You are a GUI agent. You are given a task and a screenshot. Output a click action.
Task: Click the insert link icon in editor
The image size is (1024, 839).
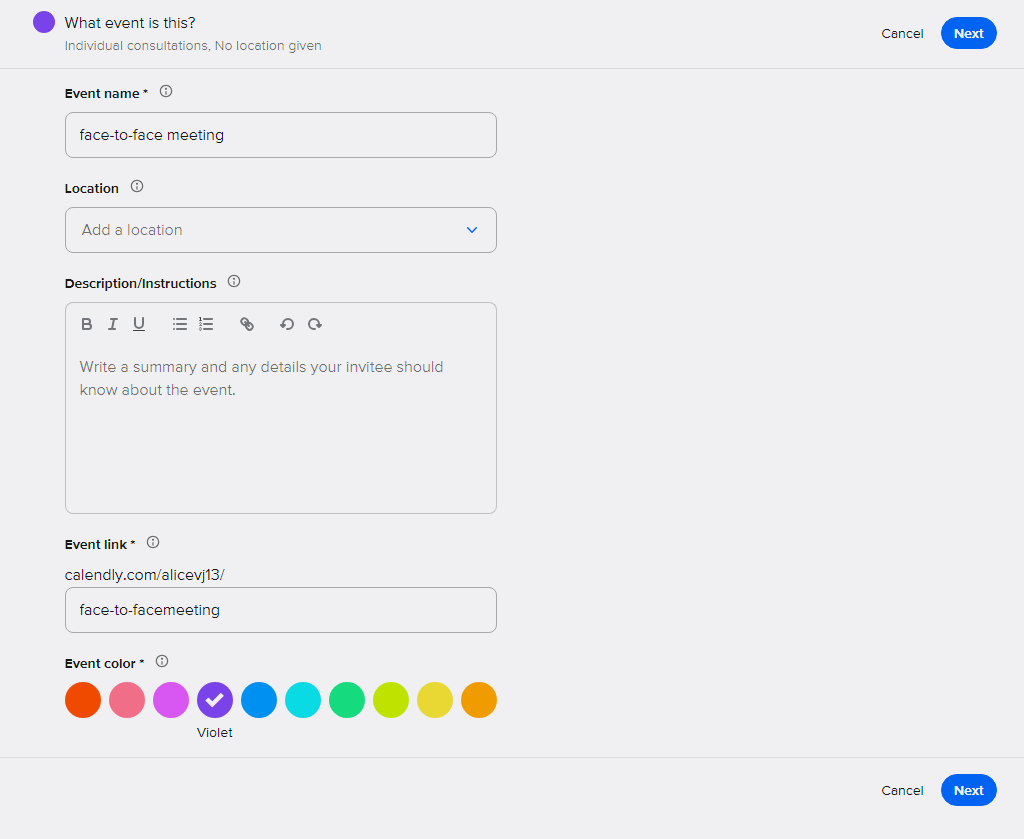pos(247,324)
